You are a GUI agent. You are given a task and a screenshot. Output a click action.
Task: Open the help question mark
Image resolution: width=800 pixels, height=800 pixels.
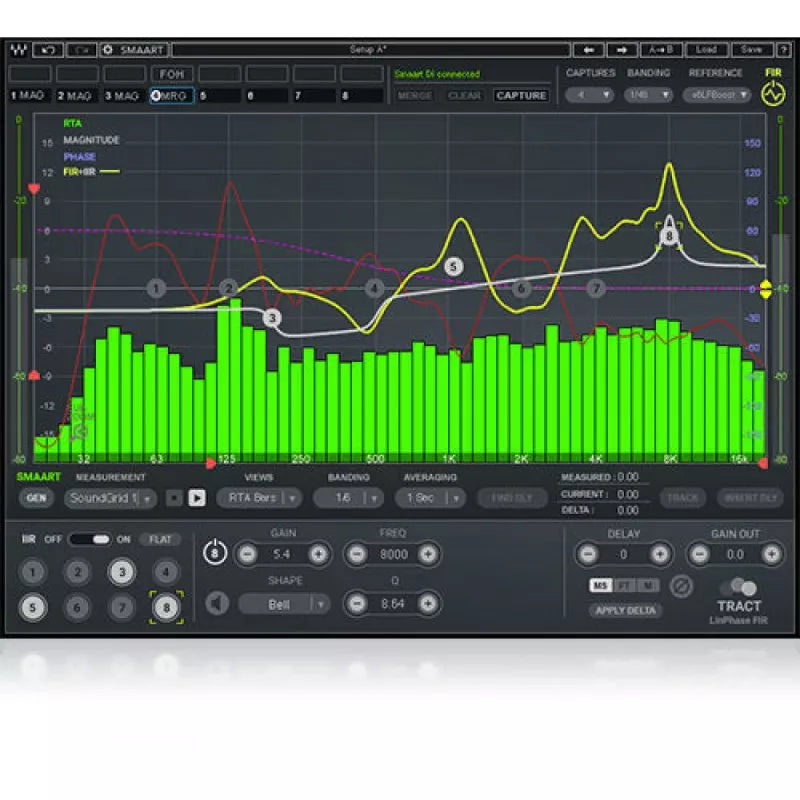783,50
